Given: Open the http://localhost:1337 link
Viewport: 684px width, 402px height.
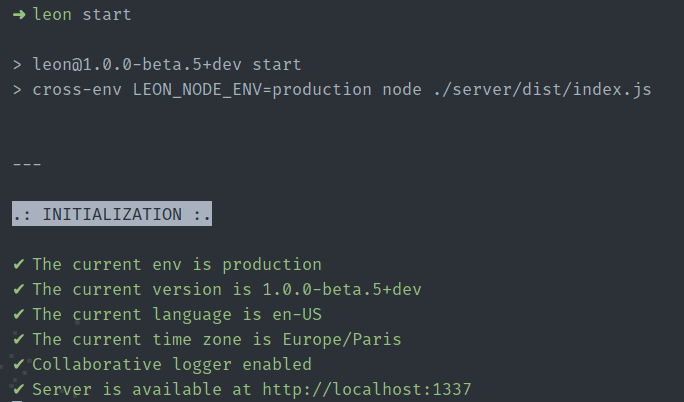Looking at the screenshot, I should coord(367,389).
